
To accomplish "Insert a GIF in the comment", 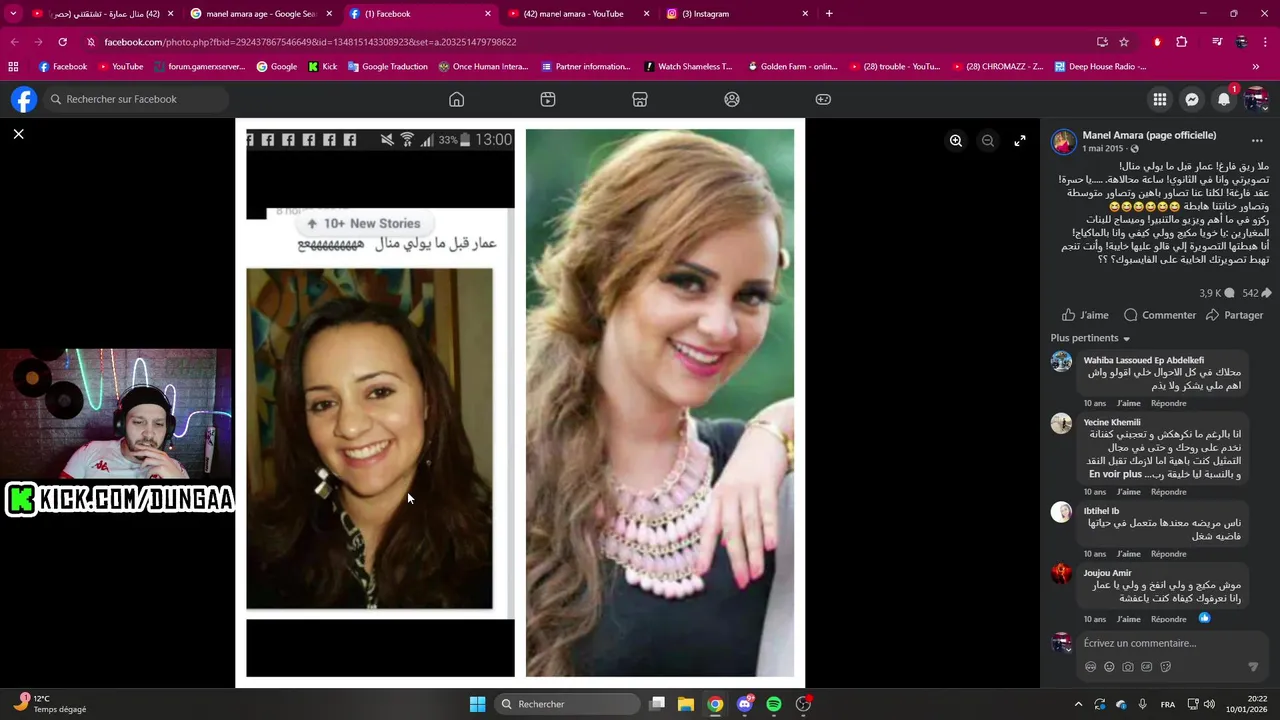I will tap(1147, 667).
